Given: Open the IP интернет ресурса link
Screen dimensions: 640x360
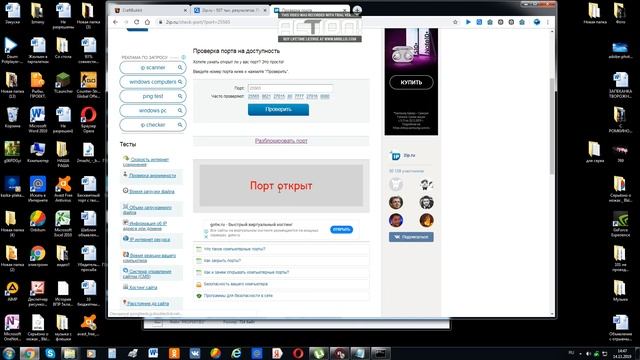Looking at the screenshot, I should point(149,240).
